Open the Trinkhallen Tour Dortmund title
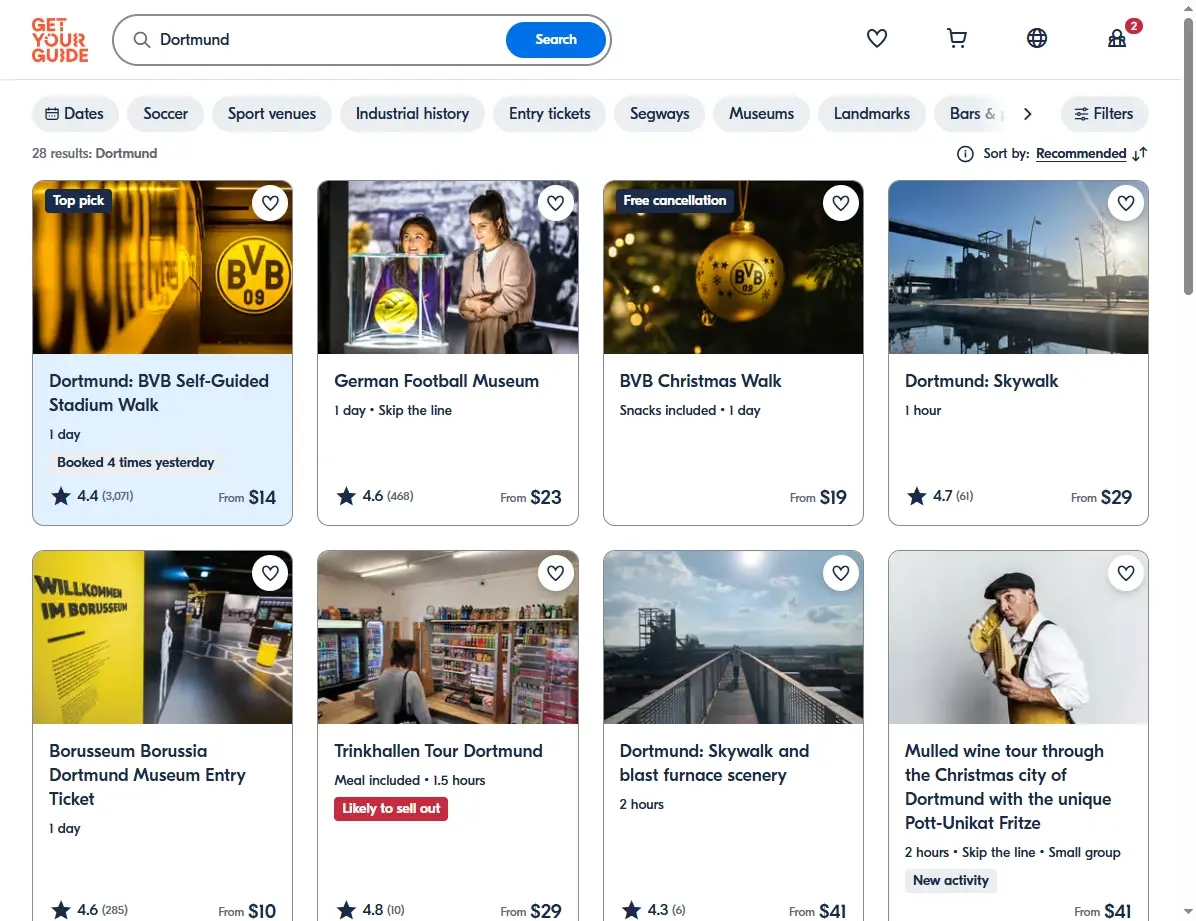 (x=438, y=751)
